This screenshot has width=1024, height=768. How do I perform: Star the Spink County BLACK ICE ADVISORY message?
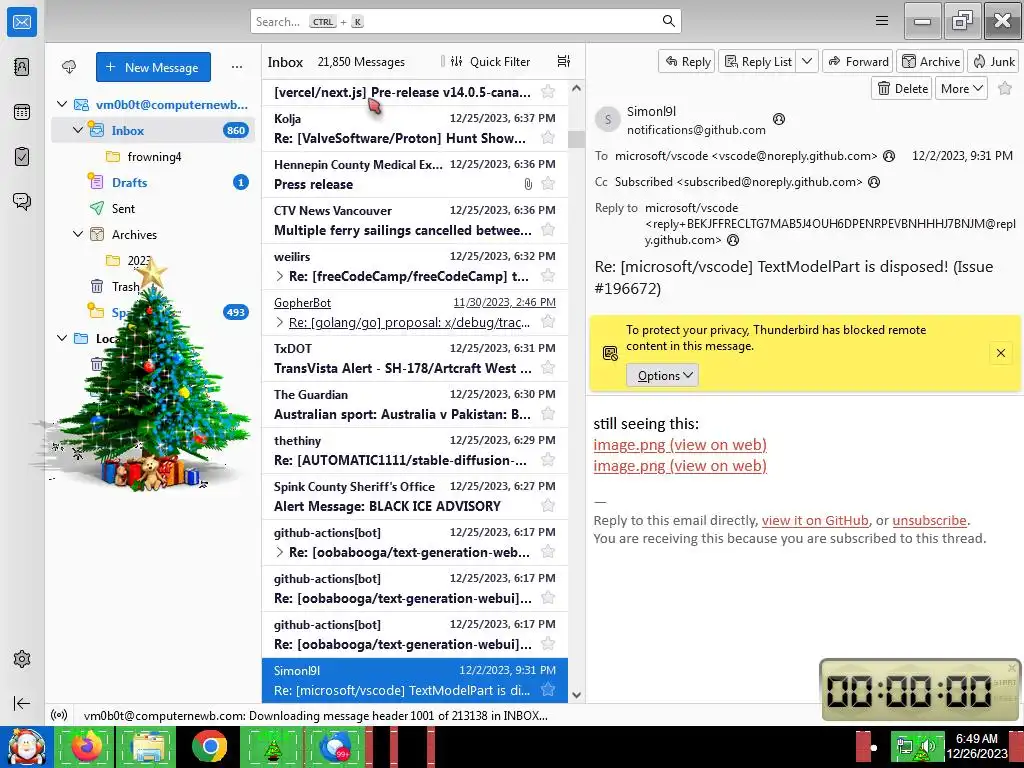548,506
